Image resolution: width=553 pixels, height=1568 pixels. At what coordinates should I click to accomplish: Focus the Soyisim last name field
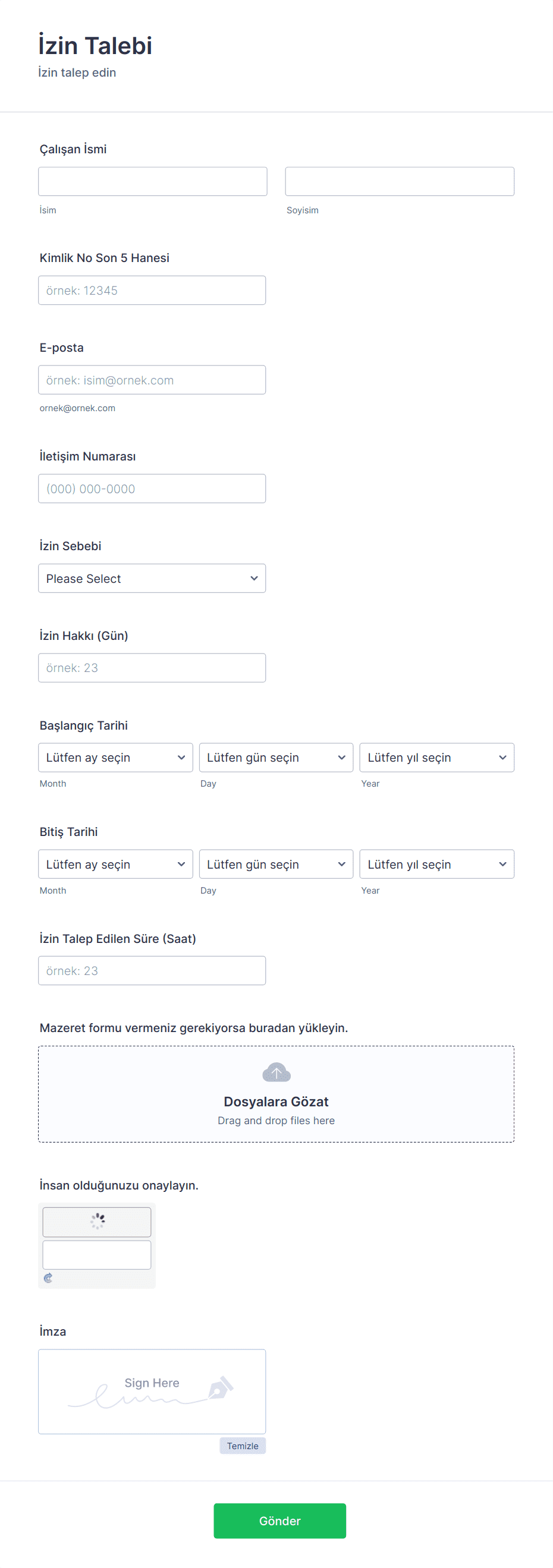[400, 181]
